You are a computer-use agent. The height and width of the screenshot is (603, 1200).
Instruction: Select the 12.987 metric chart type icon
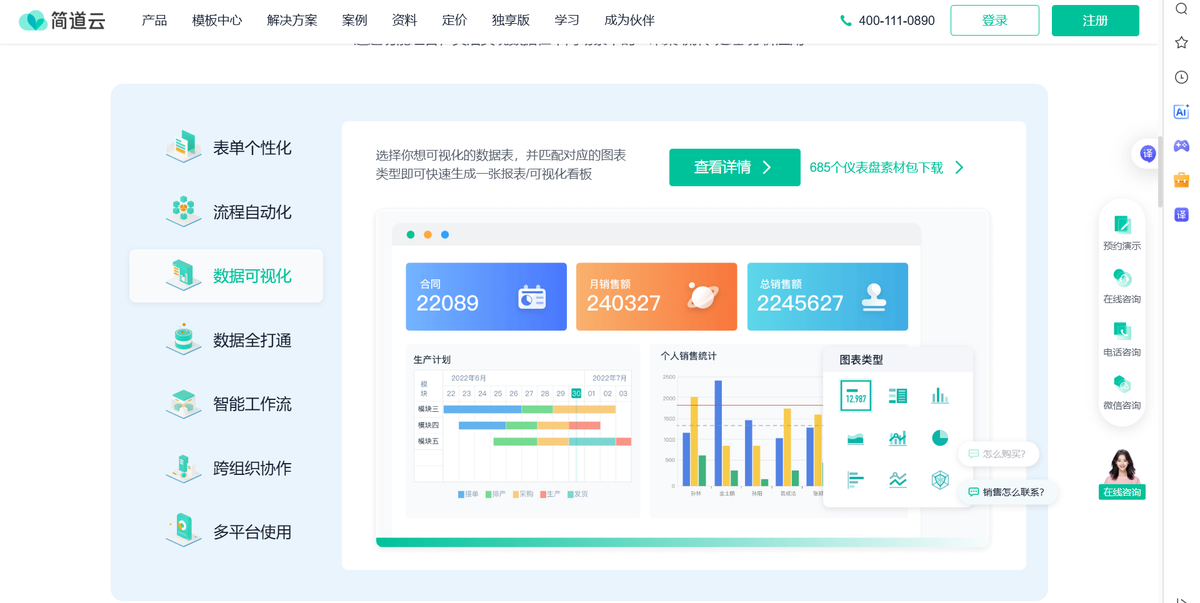[x=856, y=396]
